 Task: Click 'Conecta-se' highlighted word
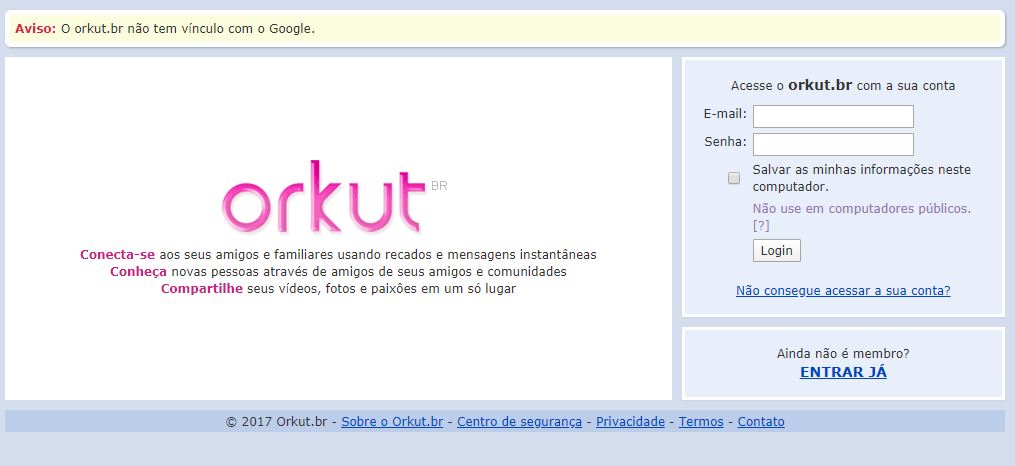click(118, 254)
